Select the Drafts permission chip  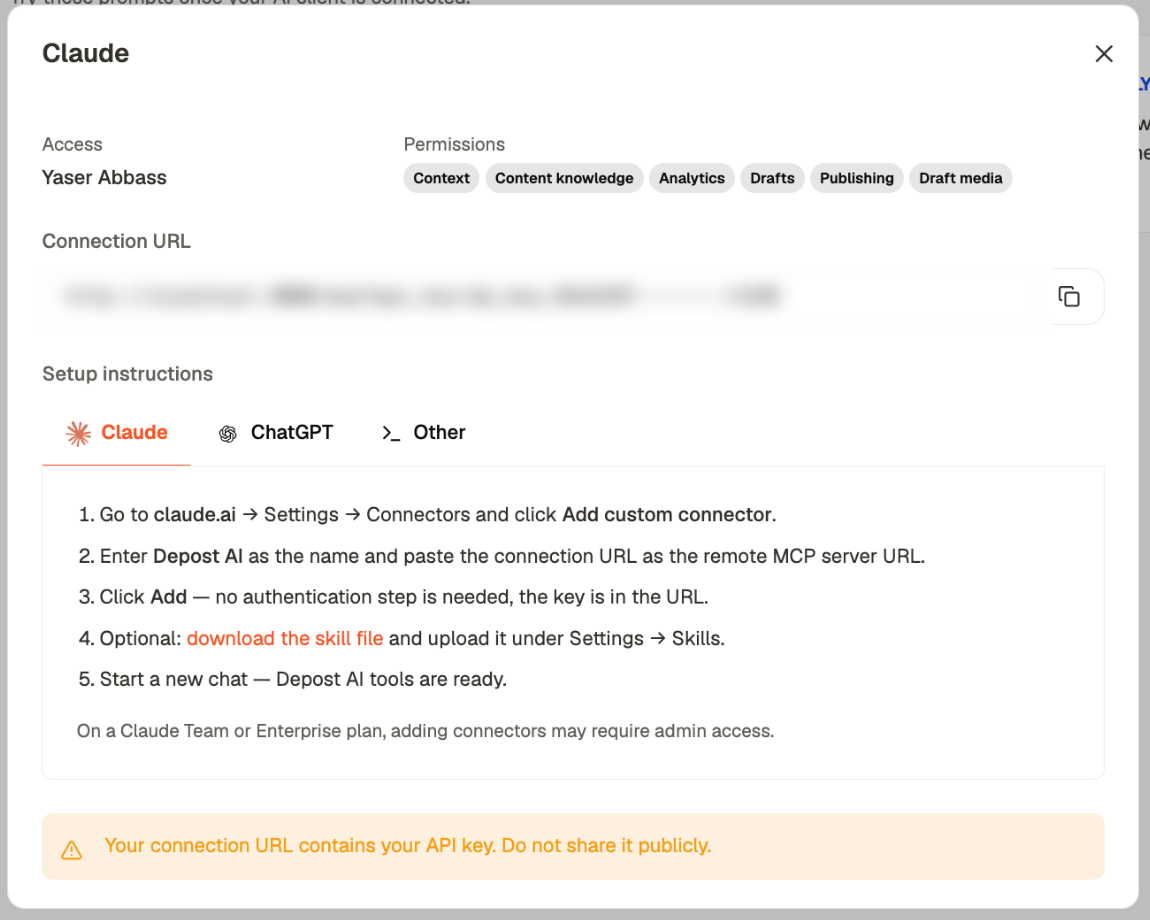click(x=772, y=178)
